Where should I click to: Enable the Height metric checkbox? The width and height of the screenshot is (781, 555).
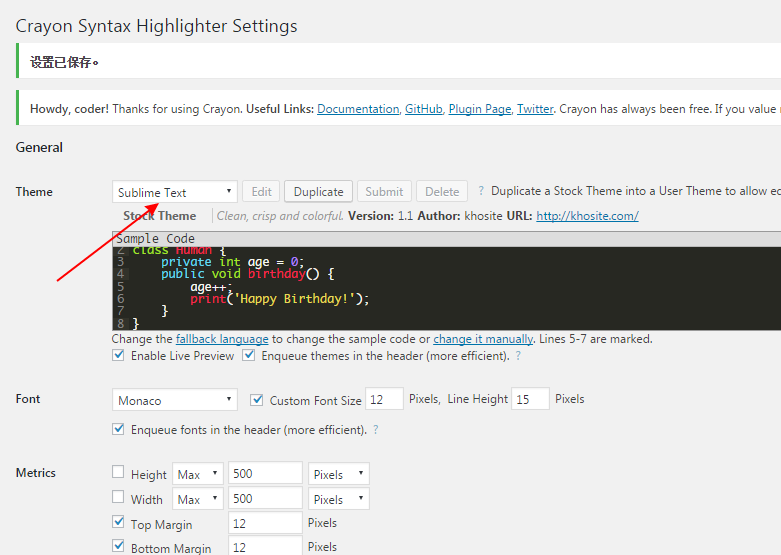pos(119,473)
